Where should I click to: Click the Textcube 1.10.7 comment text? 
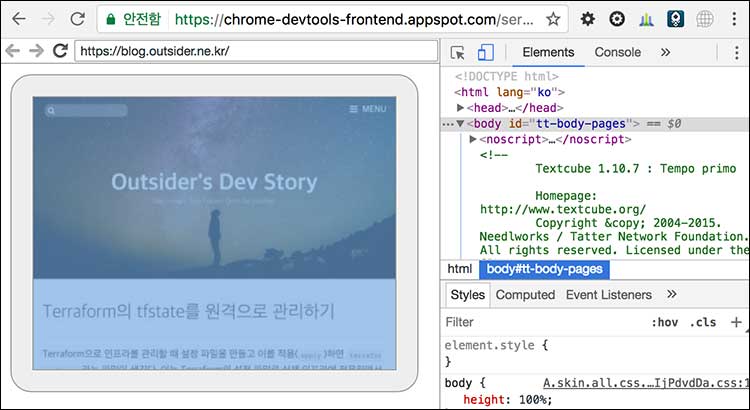click(x=636, y=168)
